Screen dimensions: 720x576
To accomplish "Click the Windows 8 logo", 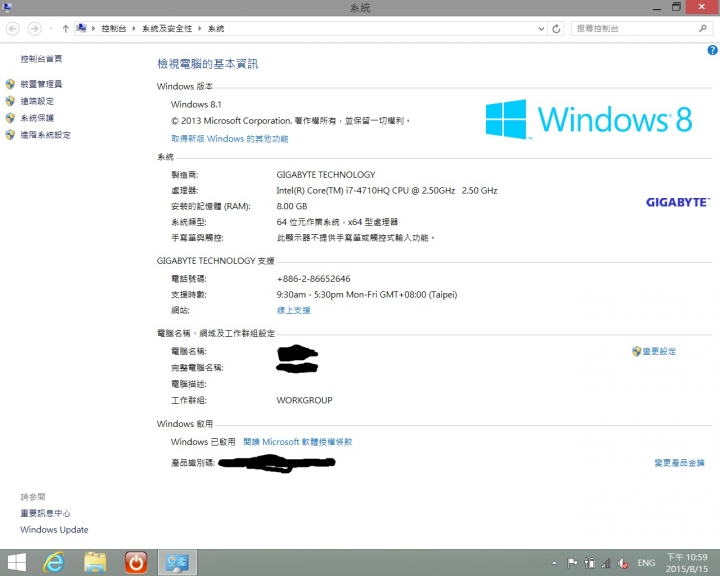I will (589, 119).
